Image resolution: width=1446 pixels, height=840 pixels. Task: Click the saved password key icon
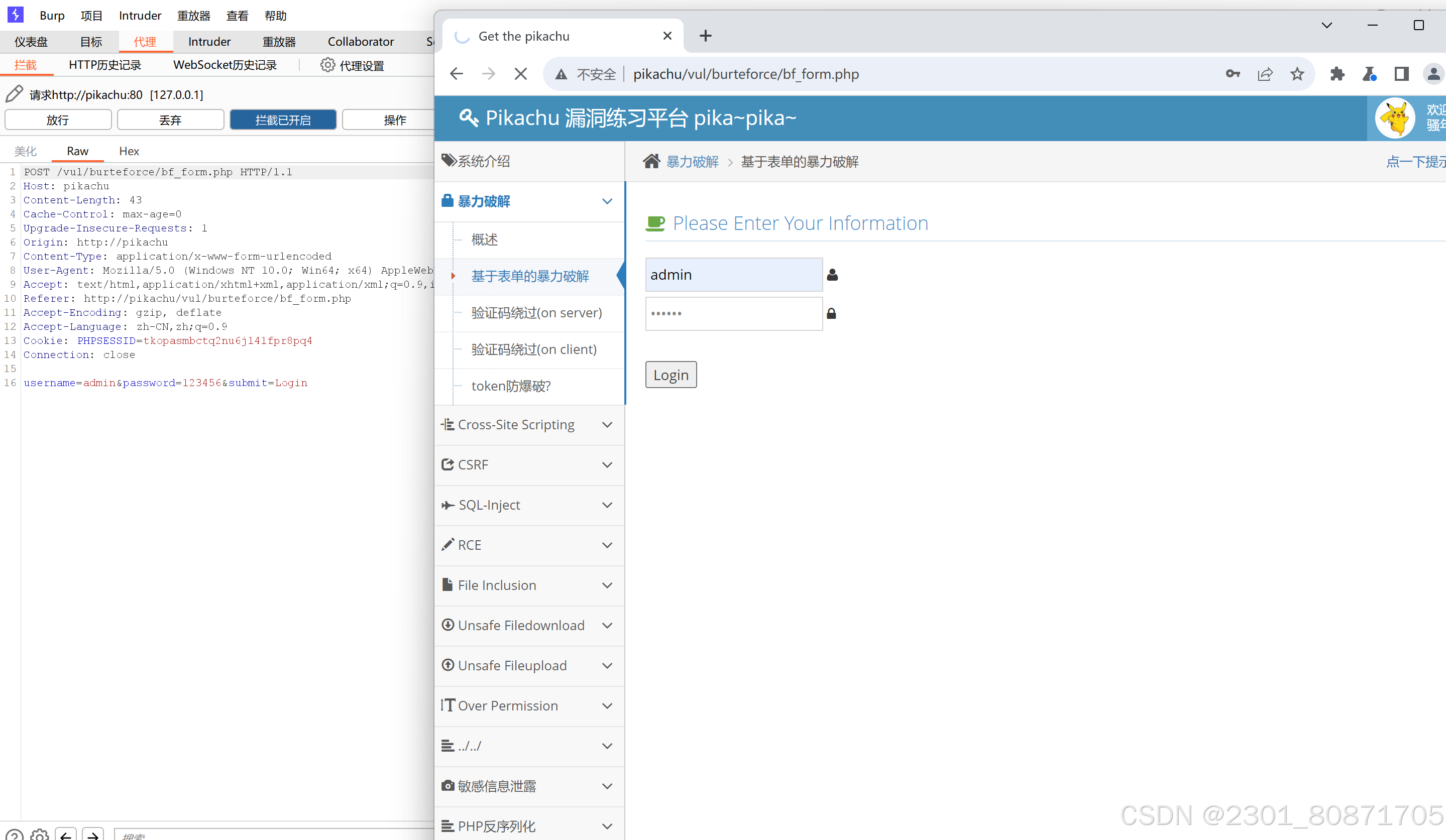tap(1233, 74)
